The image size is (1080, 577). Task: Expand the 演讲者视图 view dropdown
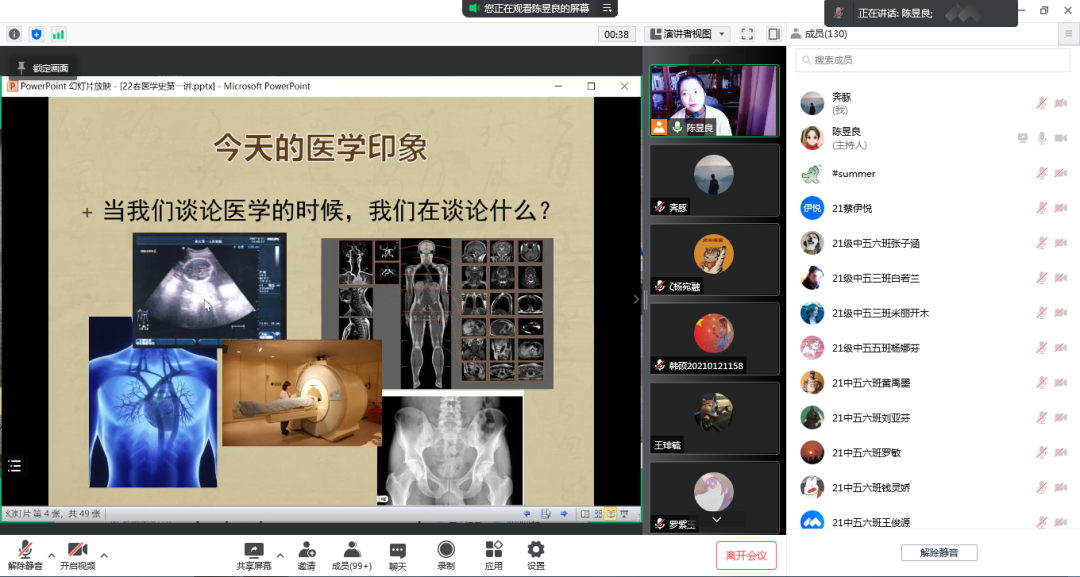(x=689, y=34)
